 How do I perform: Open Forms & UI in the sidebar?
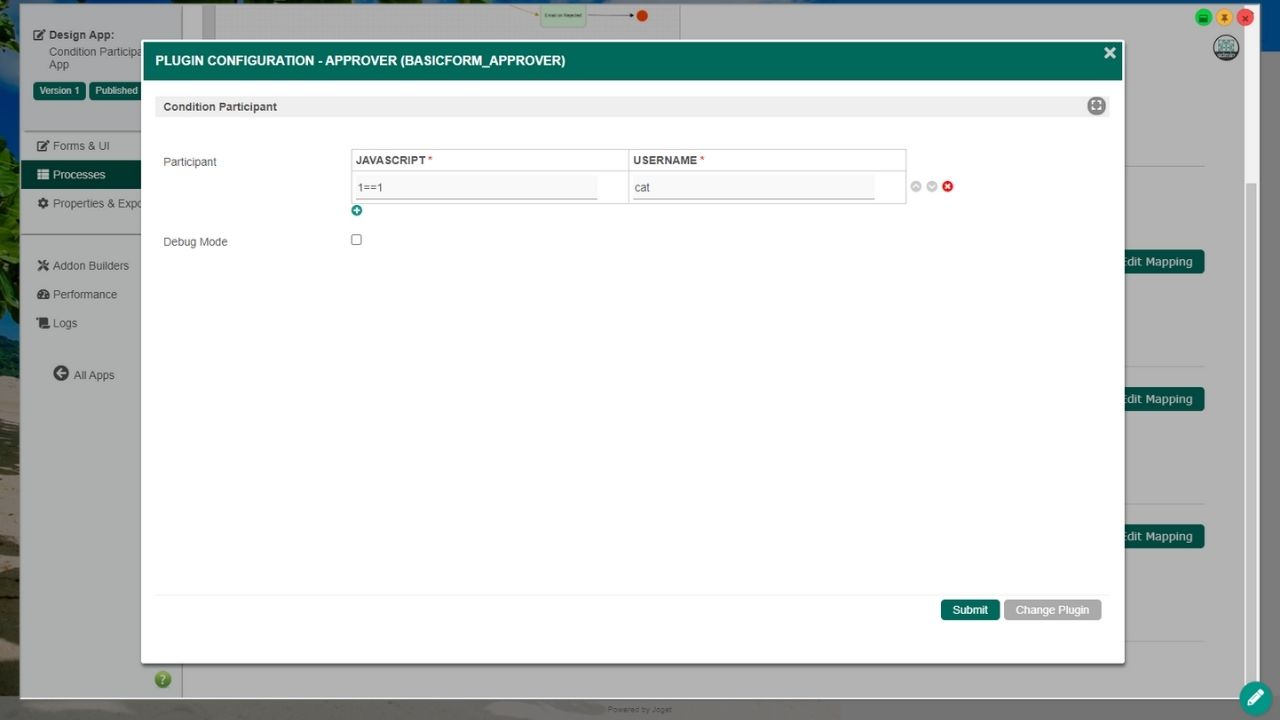[x=80, y=146]
